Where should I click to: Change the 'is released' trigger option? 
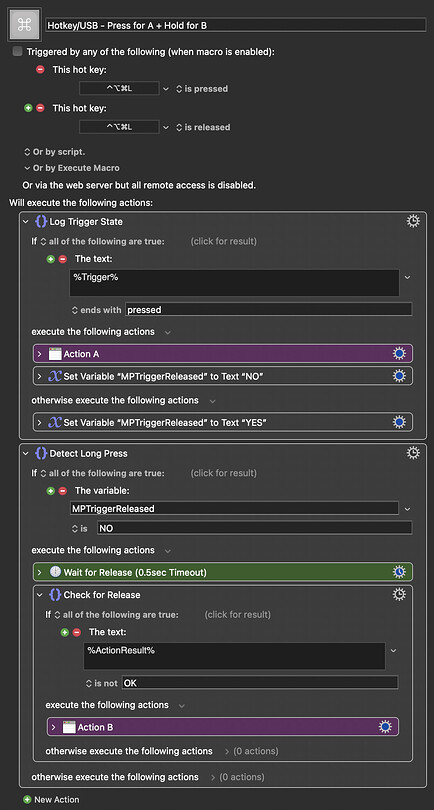[204, 127]
